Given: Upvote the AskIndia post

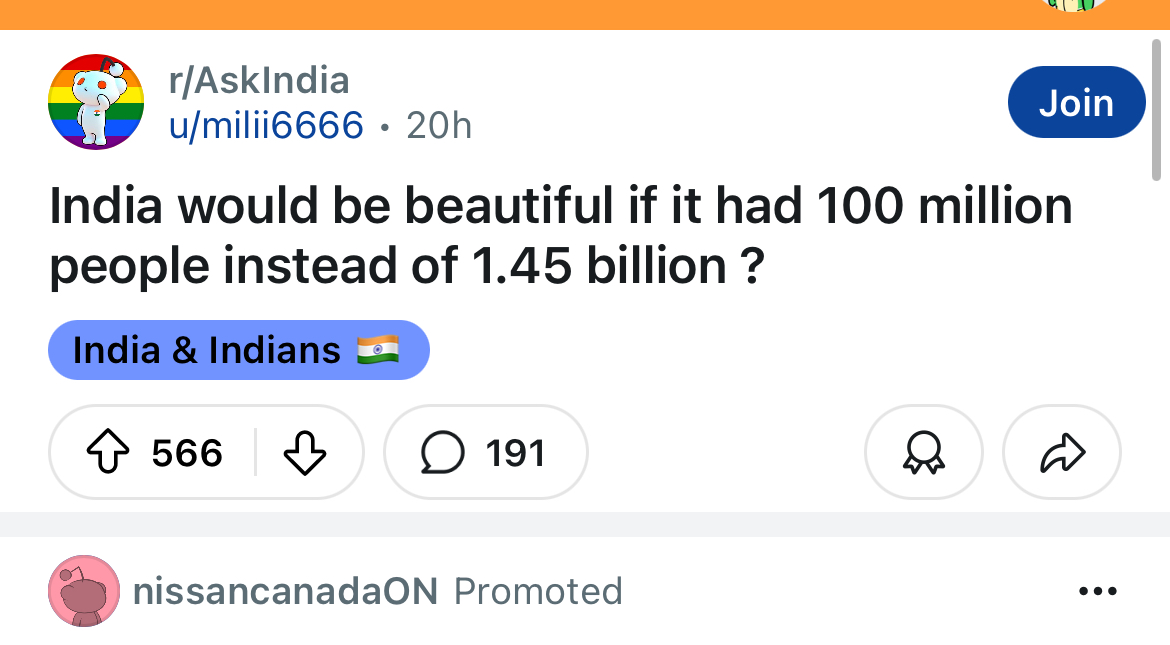Looking at the screenshot, I should tap(108, 452).
